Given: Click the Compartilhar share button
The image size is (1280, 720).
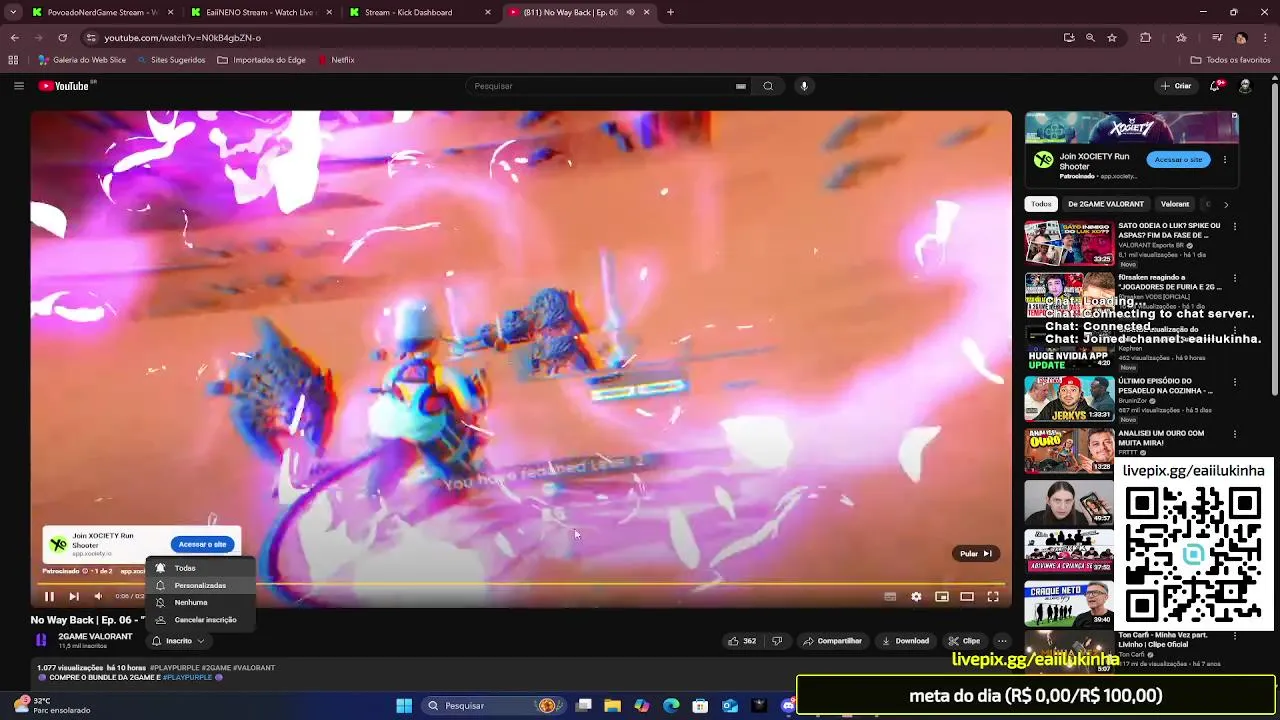Looking at the screenshot, I should click(833, 641).
